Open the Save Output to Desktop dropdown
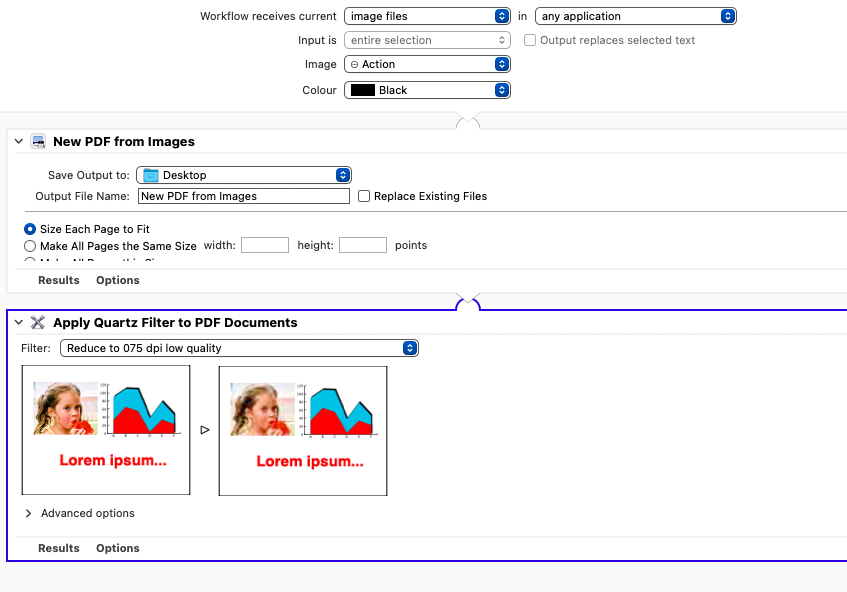This screenshot has width=847, height=592. [244, 175]
